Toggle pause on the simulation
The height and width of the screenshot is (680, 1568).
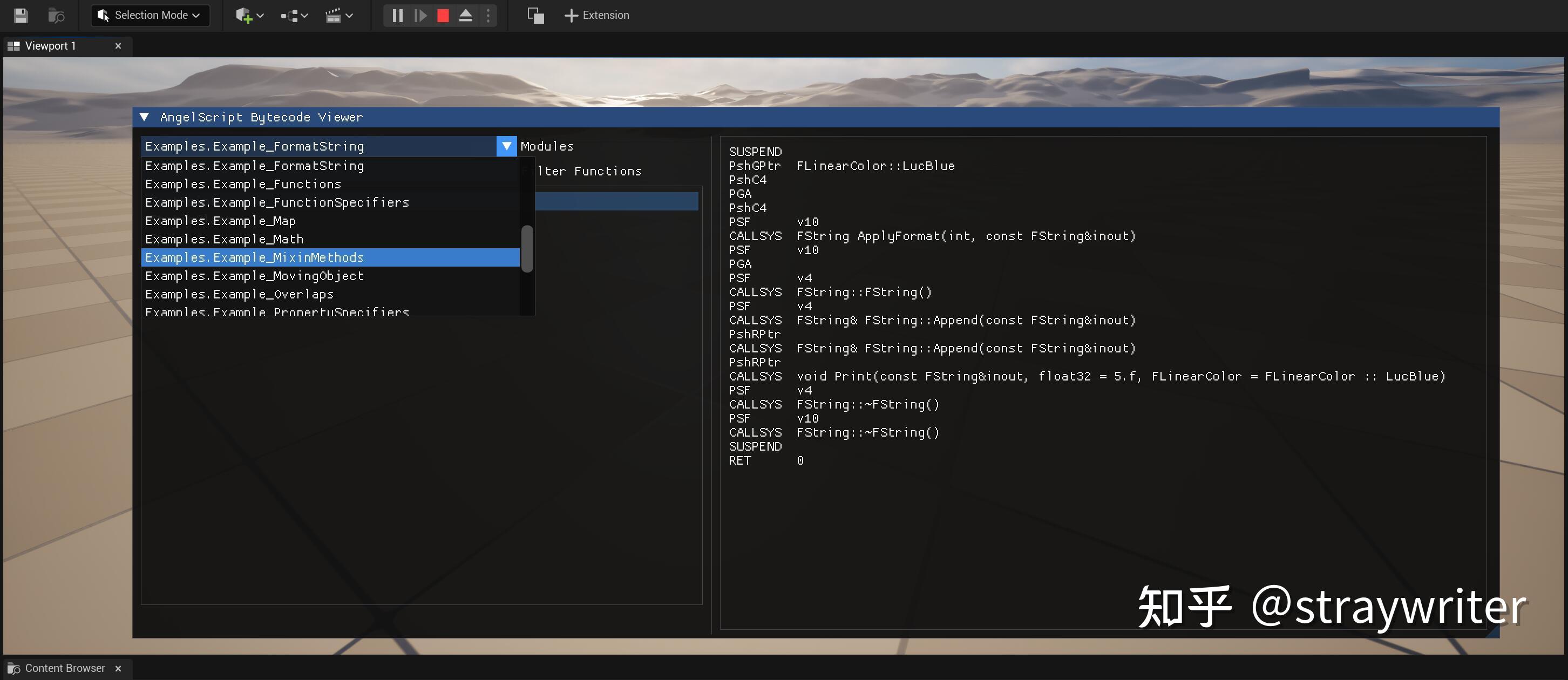click(x=397, y=15)
